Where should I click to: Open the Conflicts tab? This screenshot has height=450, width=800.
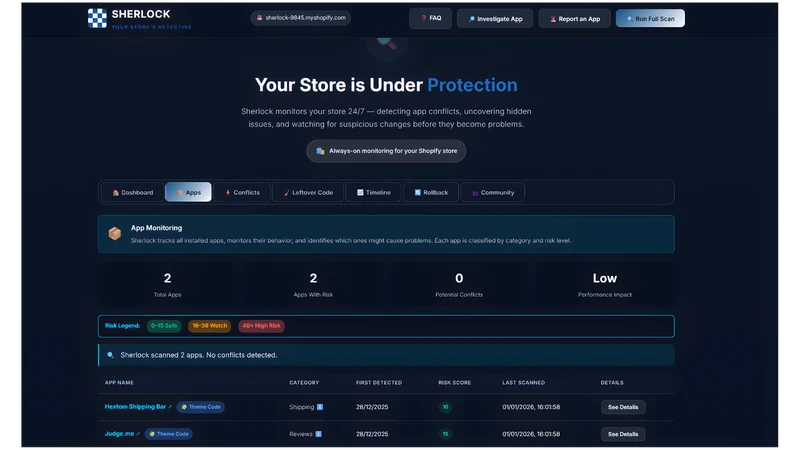(x=242, y=192)
